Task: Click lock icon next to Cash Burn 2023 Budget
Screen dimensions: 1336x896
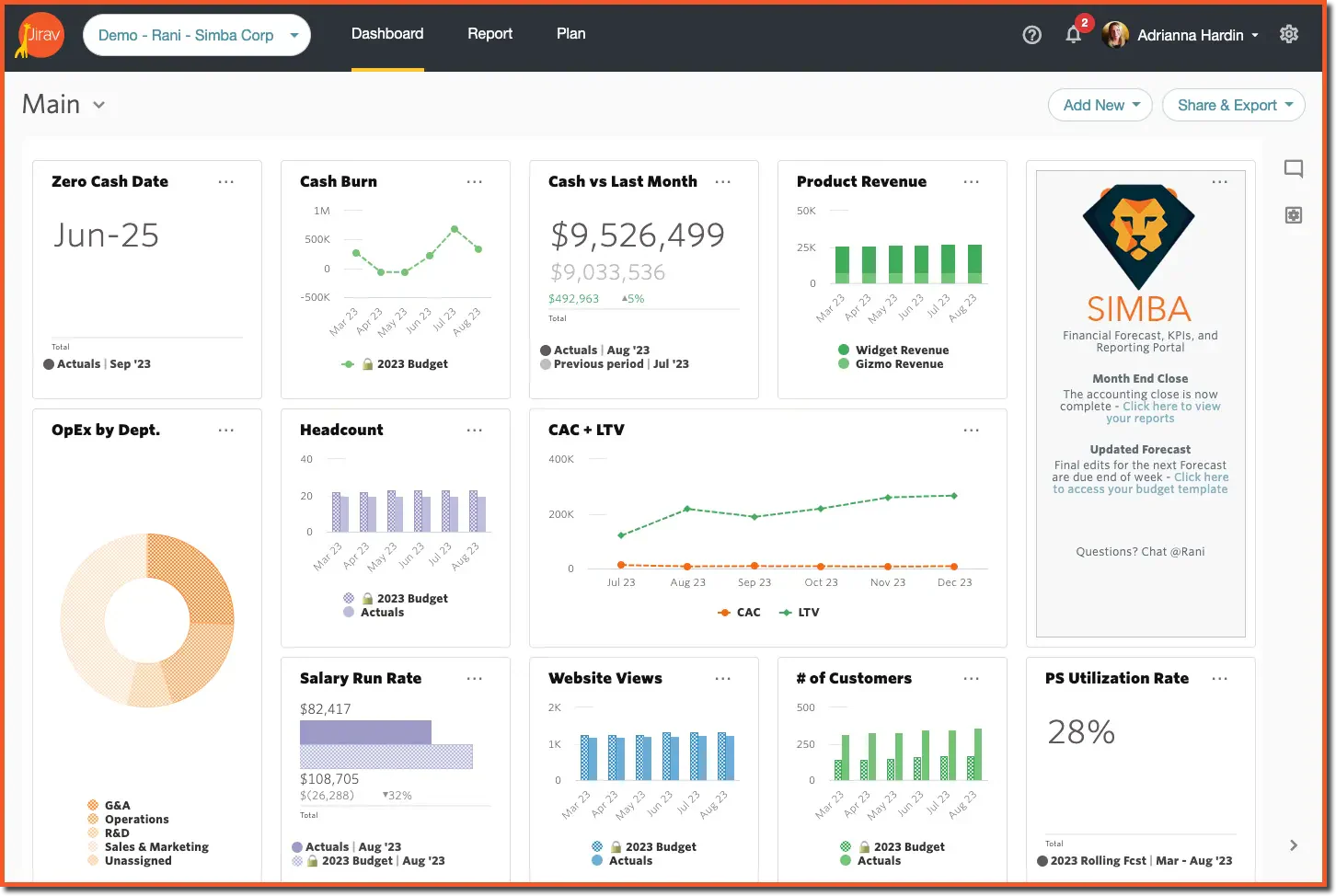Action: pos(368,364)
